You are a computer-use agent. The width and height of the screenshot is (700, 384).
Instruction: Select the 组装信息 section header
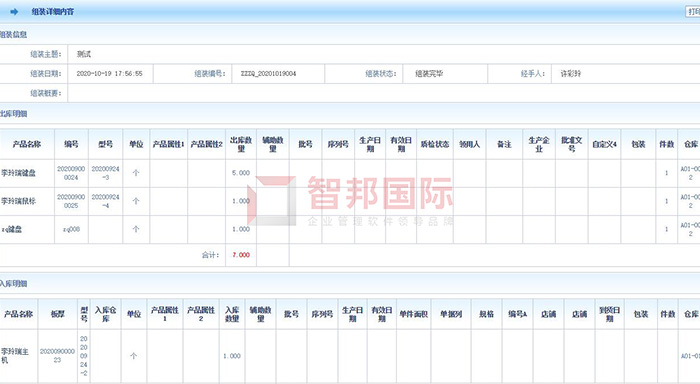13,34
